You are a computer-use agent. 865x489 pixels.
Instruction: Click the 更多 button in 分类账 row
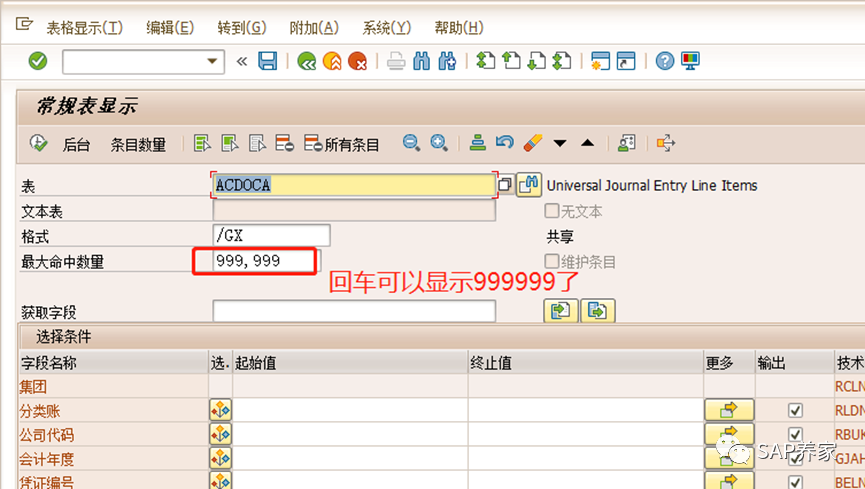pos(729,410)
